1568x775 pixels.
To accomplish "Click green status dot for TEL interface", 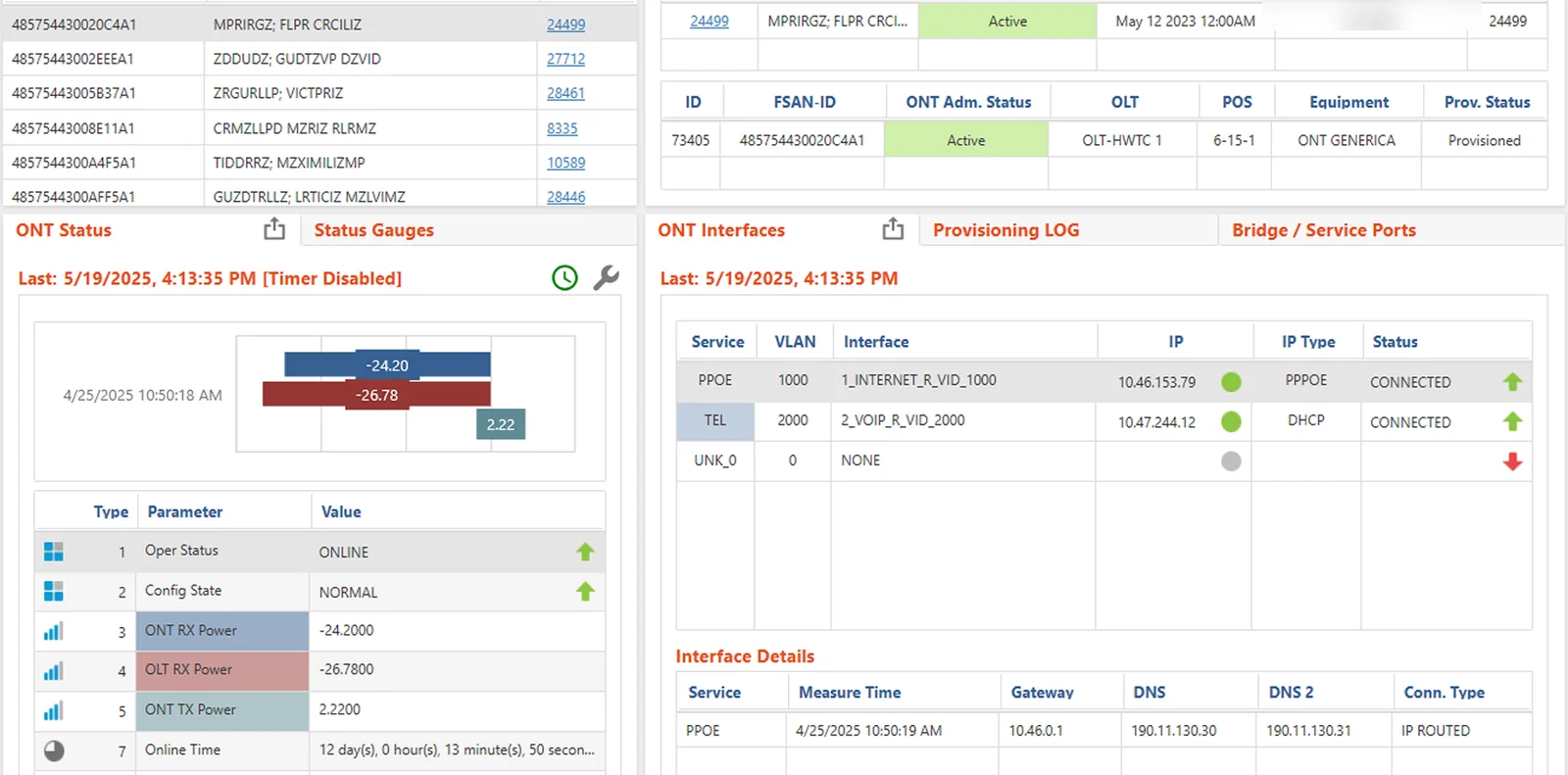I will pos(1231,421).
